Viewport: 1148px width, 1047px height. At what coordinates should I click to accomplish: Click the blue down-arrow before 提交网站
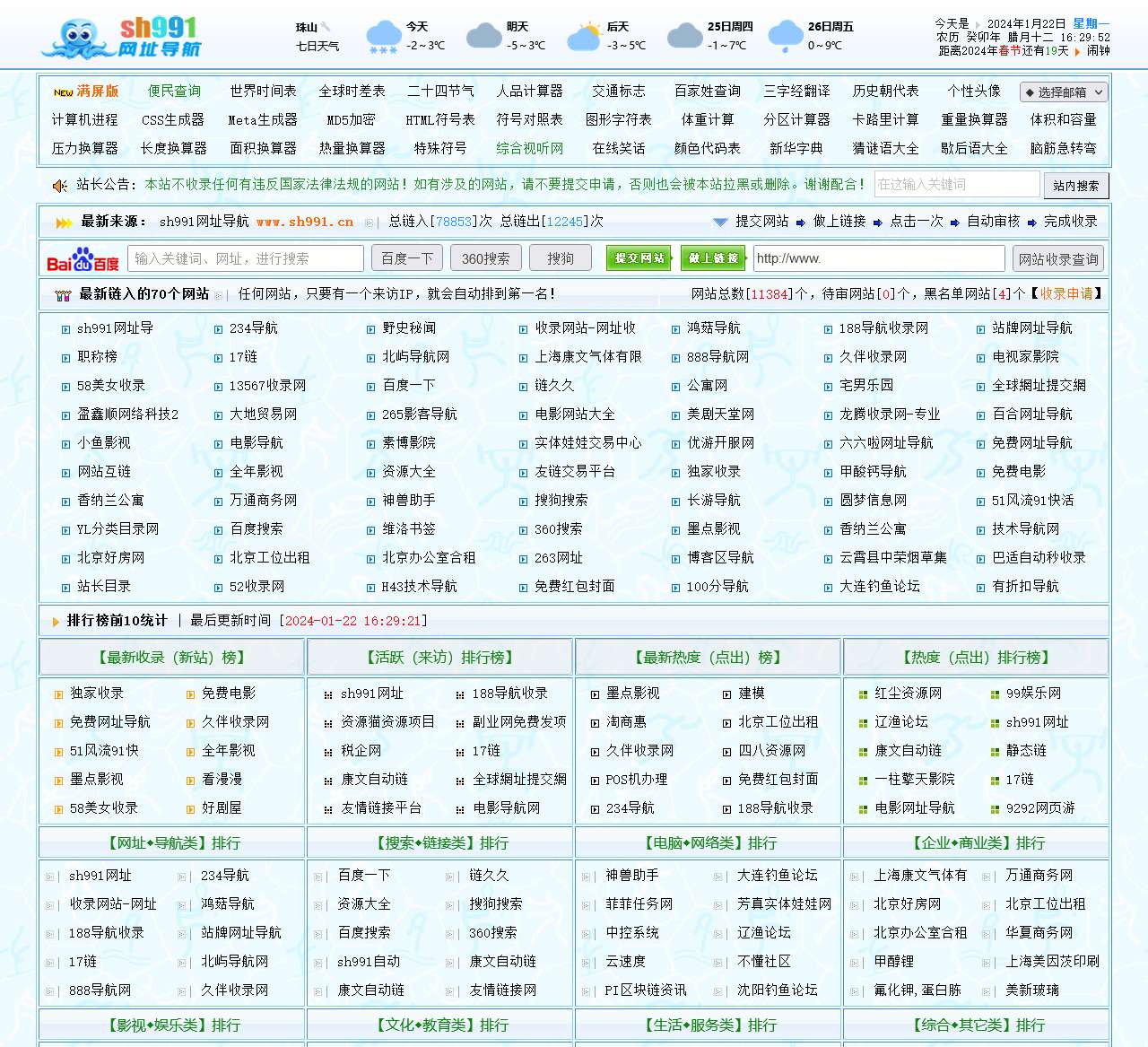point(719,222)
